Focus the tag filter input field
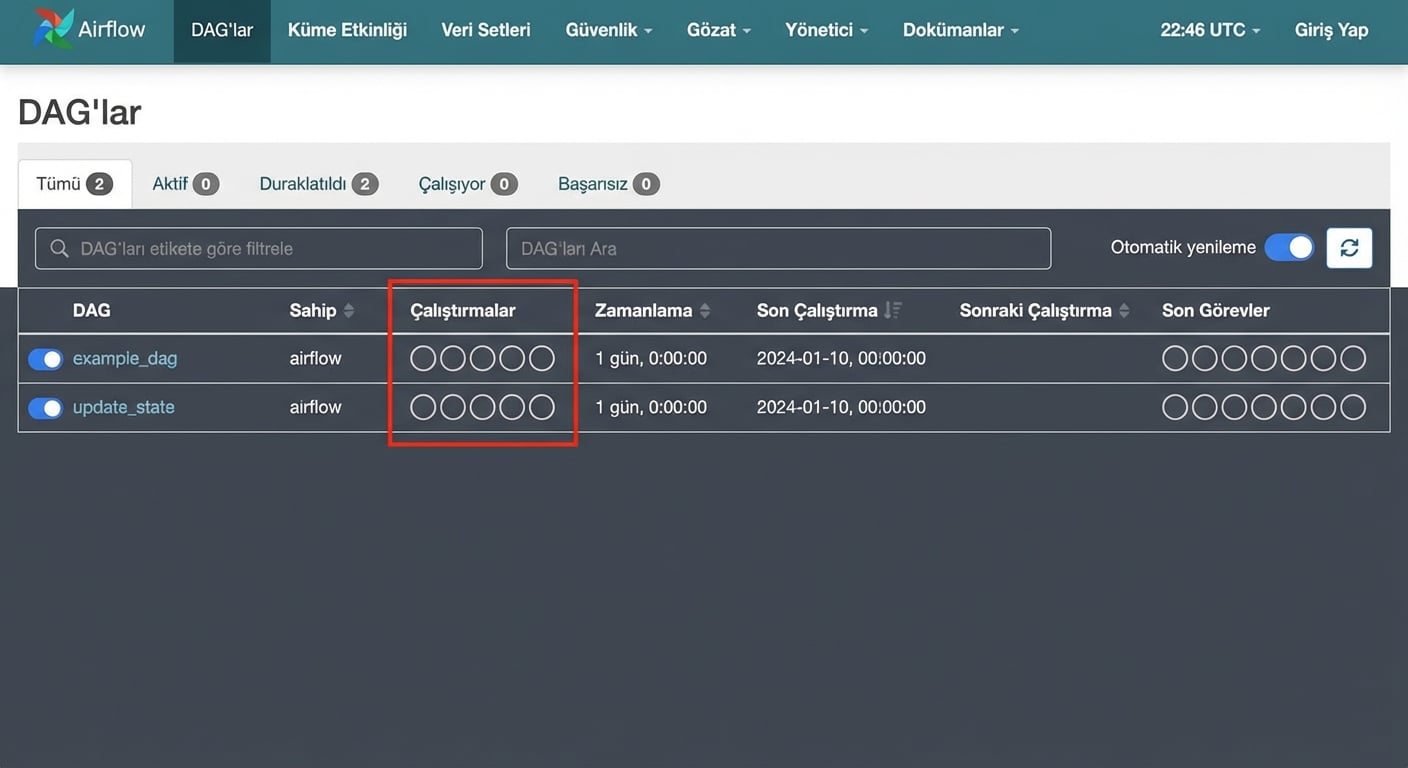 coord(258,248)
